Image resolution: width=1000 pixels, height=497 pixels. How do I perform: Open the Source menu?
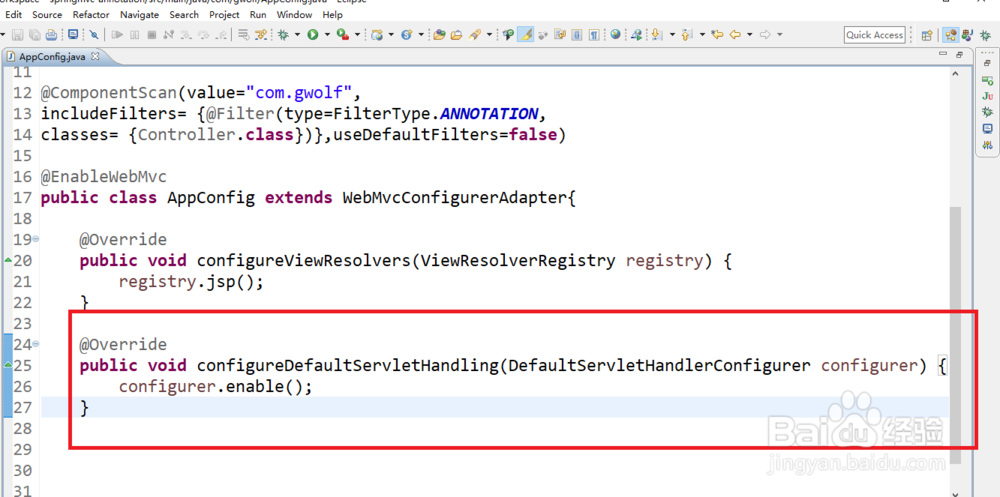(47, 14)
